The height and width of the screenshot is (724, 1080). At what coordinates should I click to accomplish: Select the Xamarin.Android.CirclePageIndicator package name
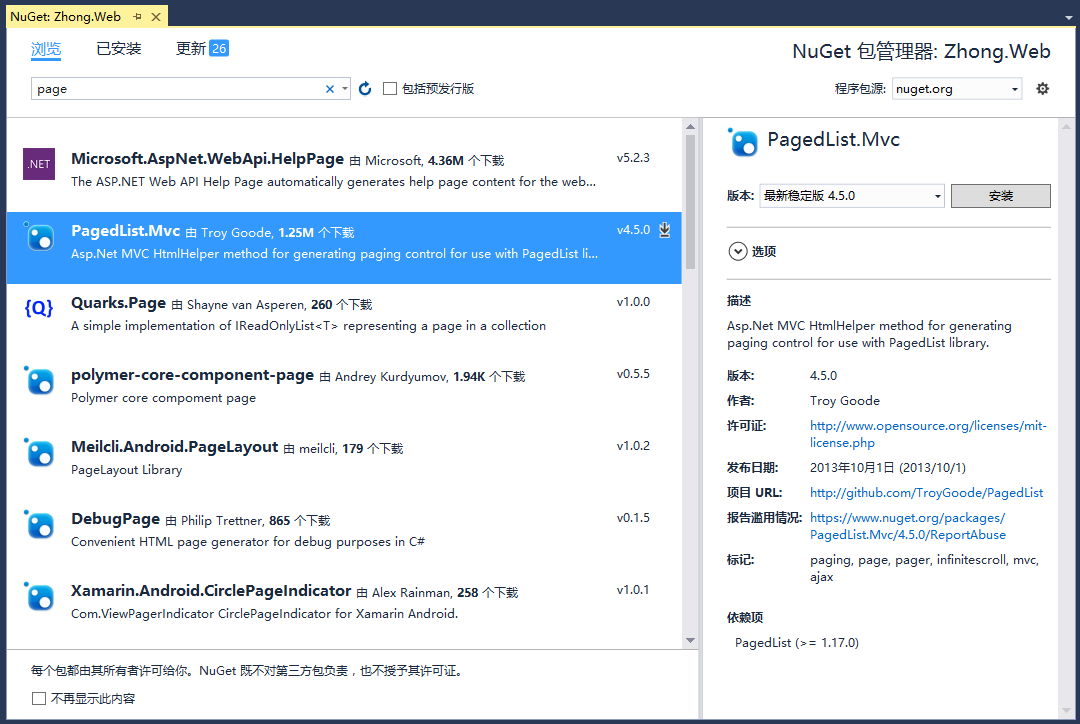point(211,591)
